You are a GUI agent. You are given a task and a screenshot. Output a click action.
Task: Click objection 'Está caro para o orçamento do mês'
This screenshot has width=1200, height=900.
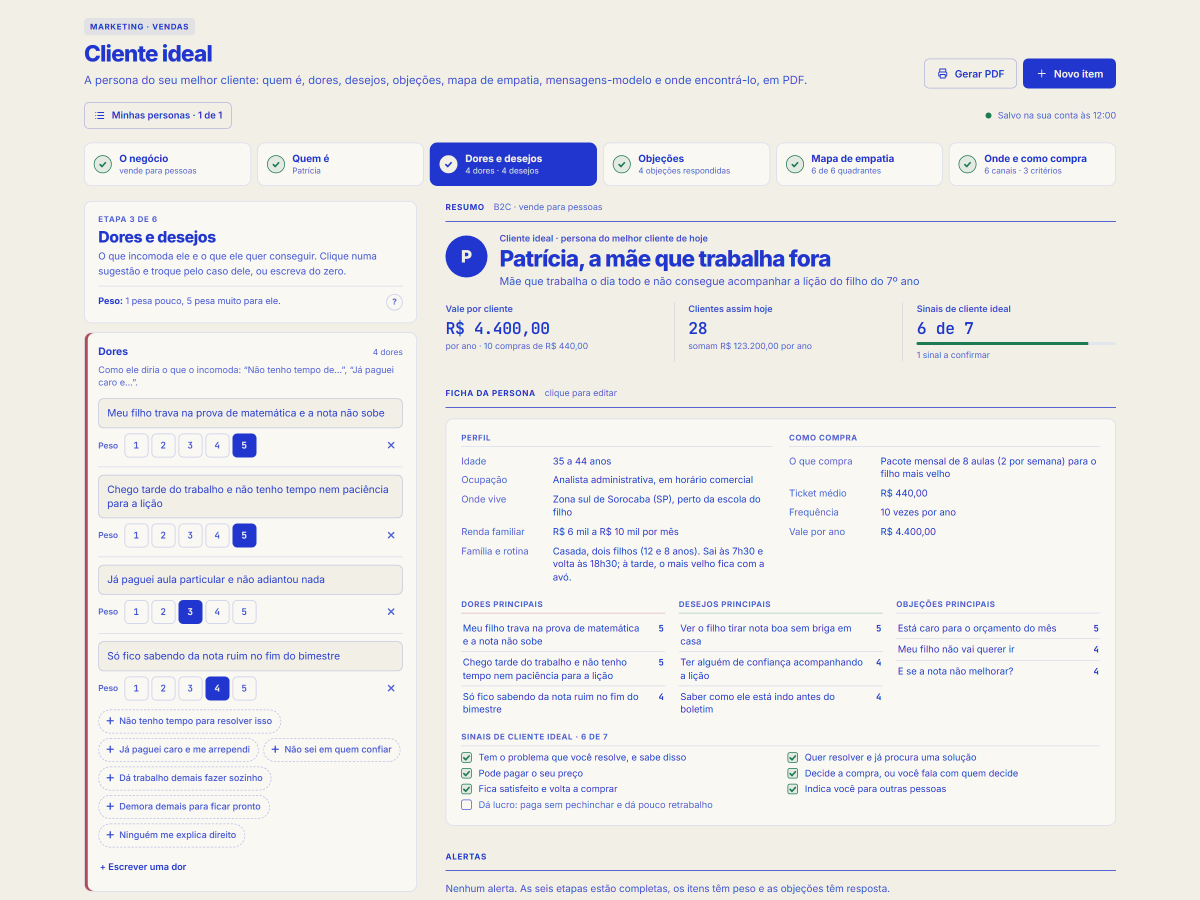pyautogui.click(x=977, y=629)
